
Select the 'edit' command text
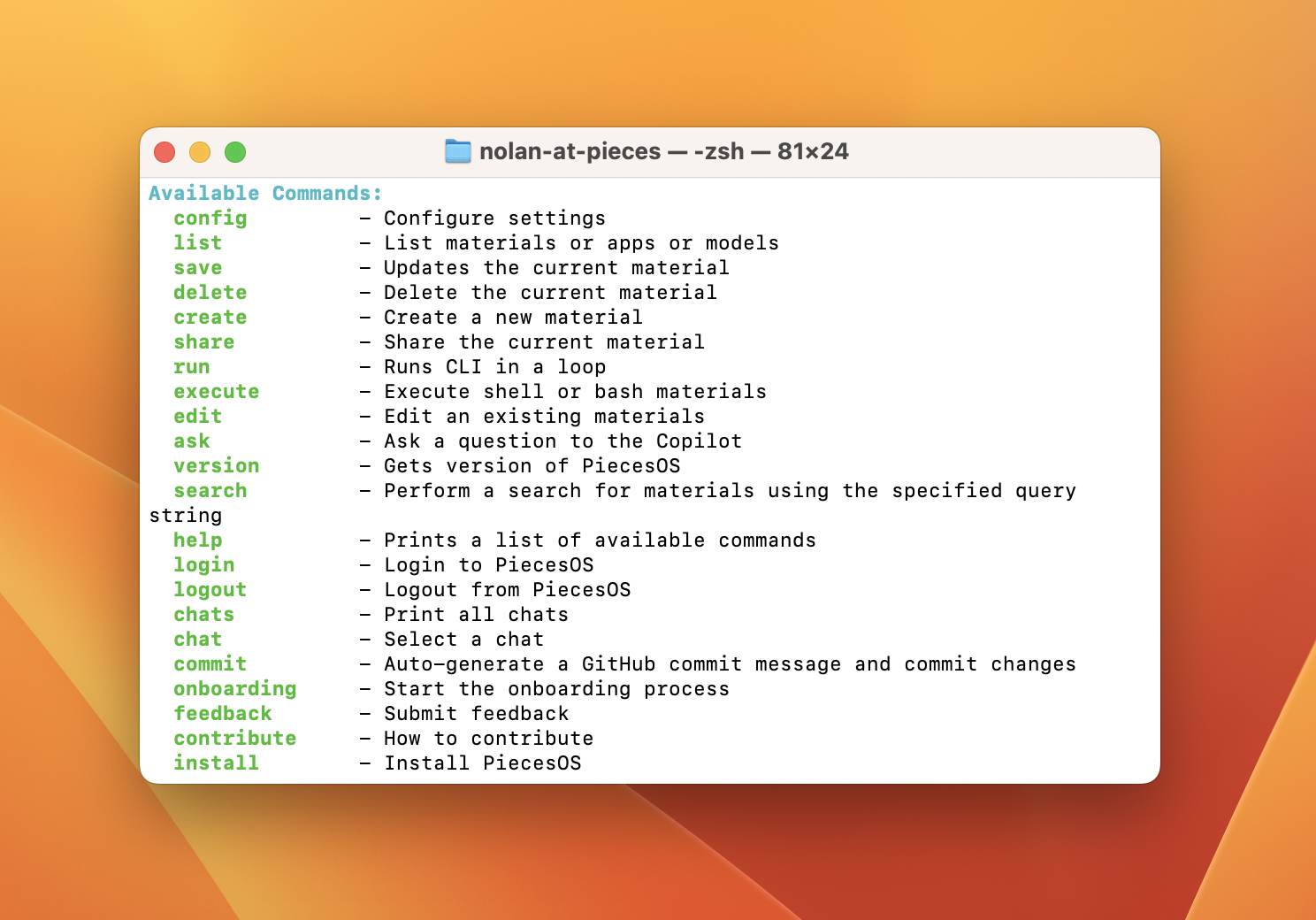coord(198,416)
